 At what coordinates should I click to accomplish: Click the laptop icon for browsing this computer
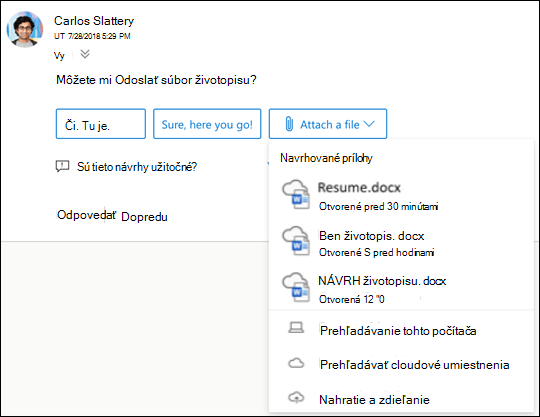click(x=296, y=327)
